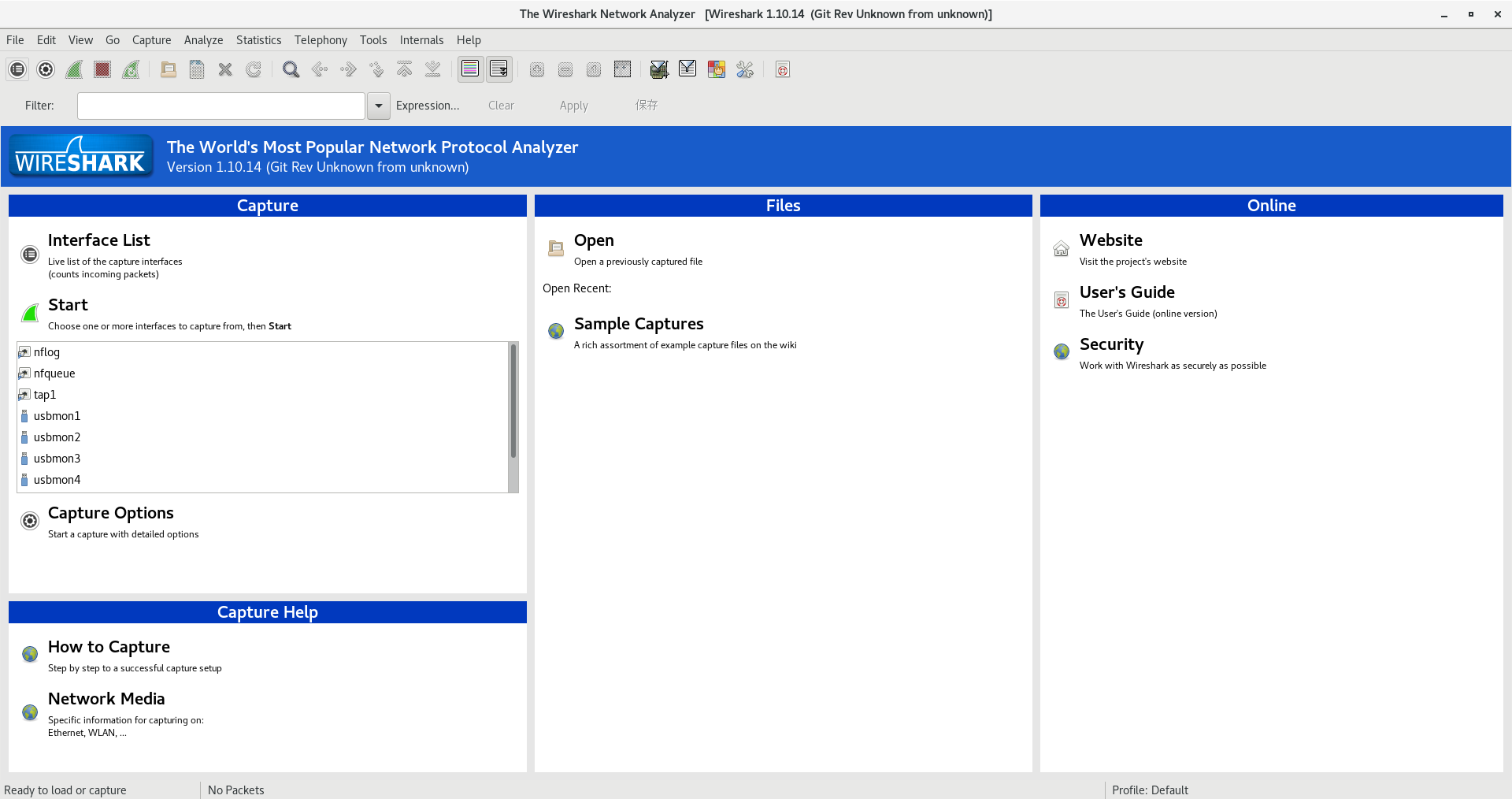The height and width of the screenshot is (799, 1512).
Task: Open Help lifebuoy toolbar icon
Action: [x=783, y=69]
